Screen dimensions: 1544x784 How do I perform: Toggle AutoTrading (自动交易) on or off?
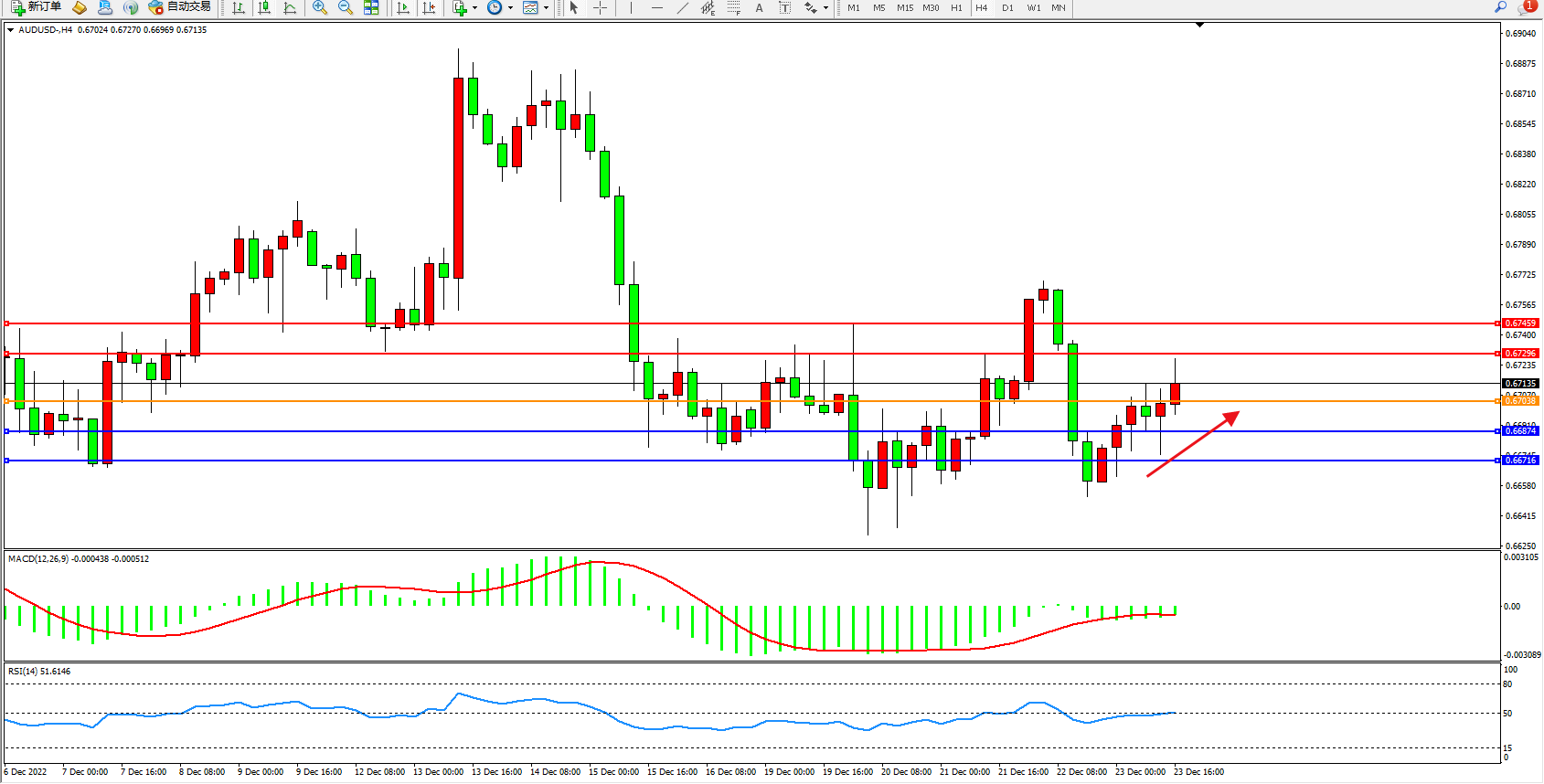(x=180, y=7)
